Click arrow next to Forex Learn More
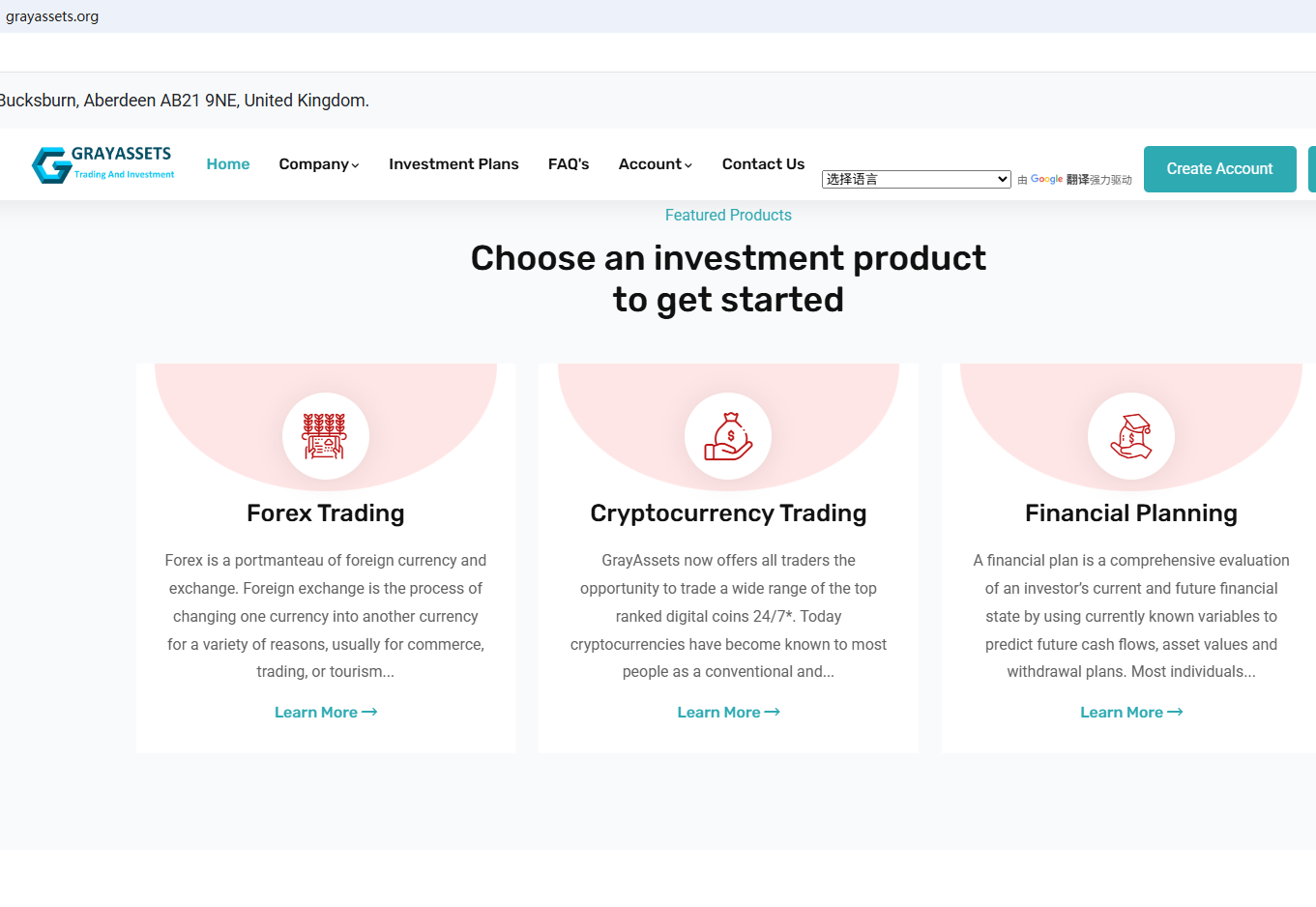 pyautogui.click(x=369, y=712)
